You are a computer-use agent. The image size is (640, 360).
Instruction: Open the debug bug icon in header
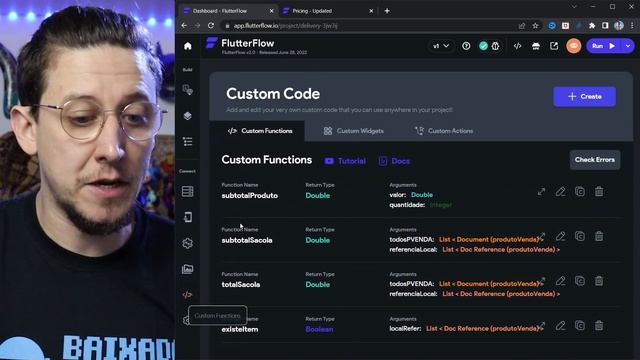pos(496,46)
